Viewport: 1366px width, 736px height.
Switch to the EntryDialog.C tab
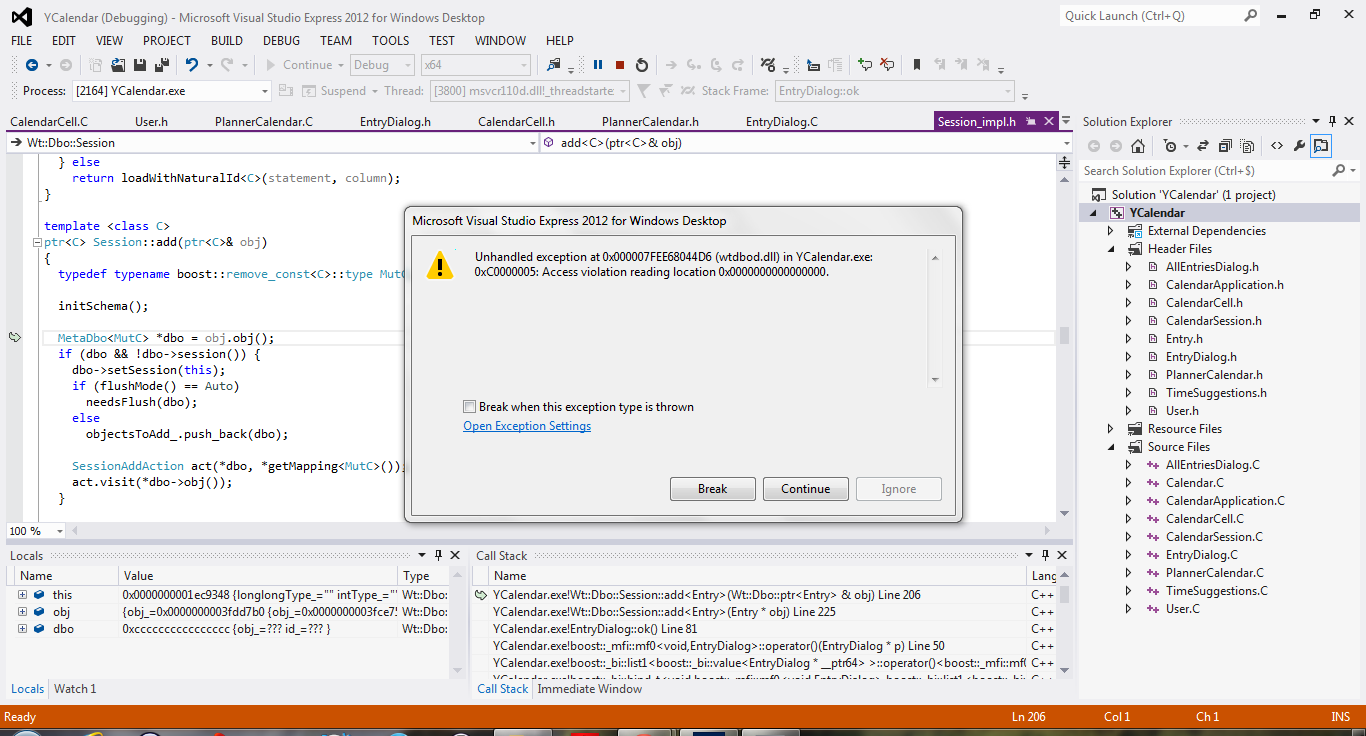coord(782,122)
